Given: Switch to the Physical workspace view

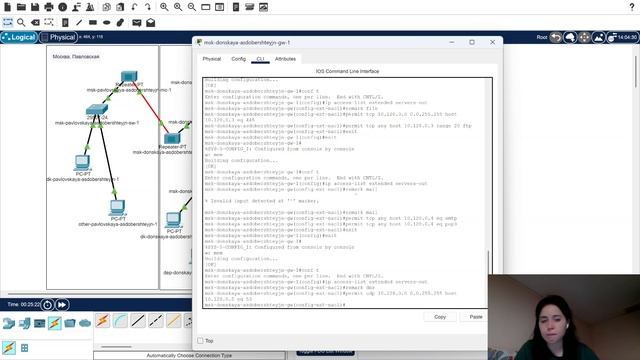Looking at the screenshot, I should coord(58,37).
